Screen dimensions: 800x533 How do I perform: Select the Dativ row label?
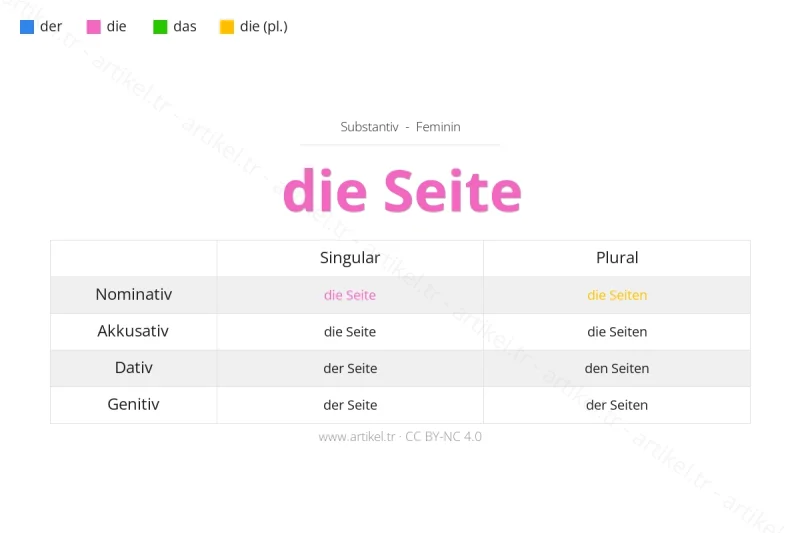click(x=134, y=368)
